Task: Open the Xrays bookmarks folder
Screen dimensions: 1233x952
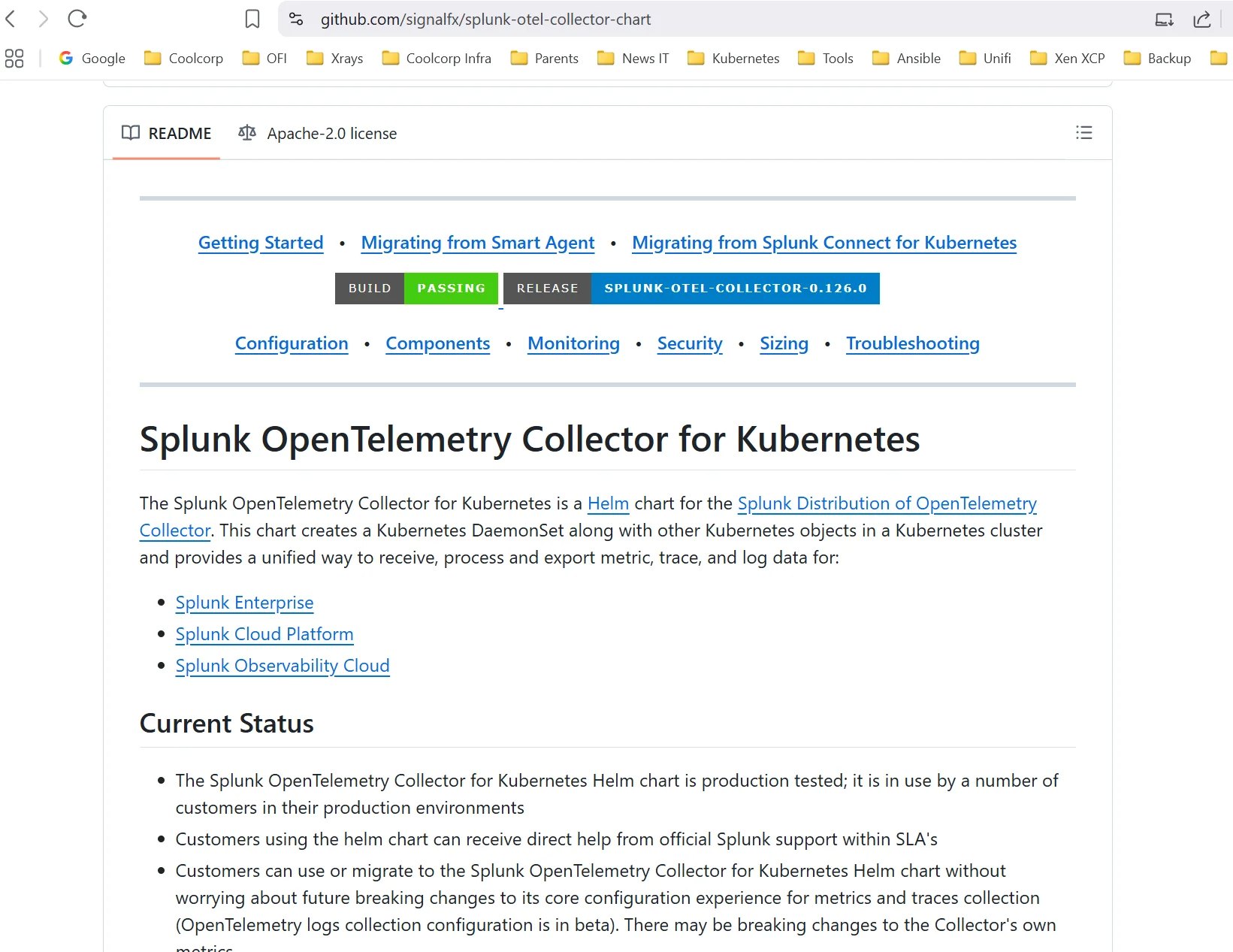Action: (x=335, y=58)
